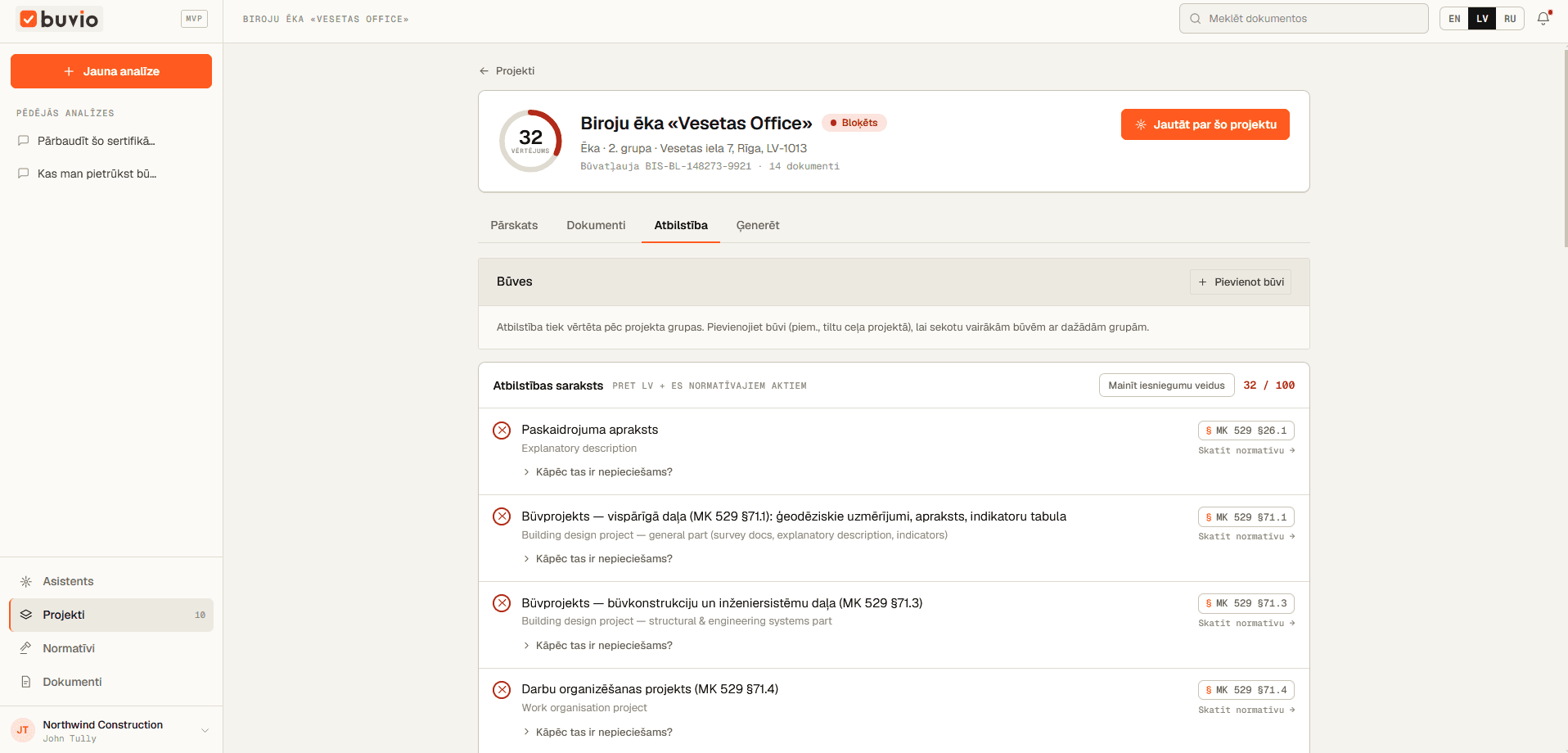The height and width of the screenshot is (753, 1568).
Task: Open the notifications bell
Action: (x=1543, y=18)
